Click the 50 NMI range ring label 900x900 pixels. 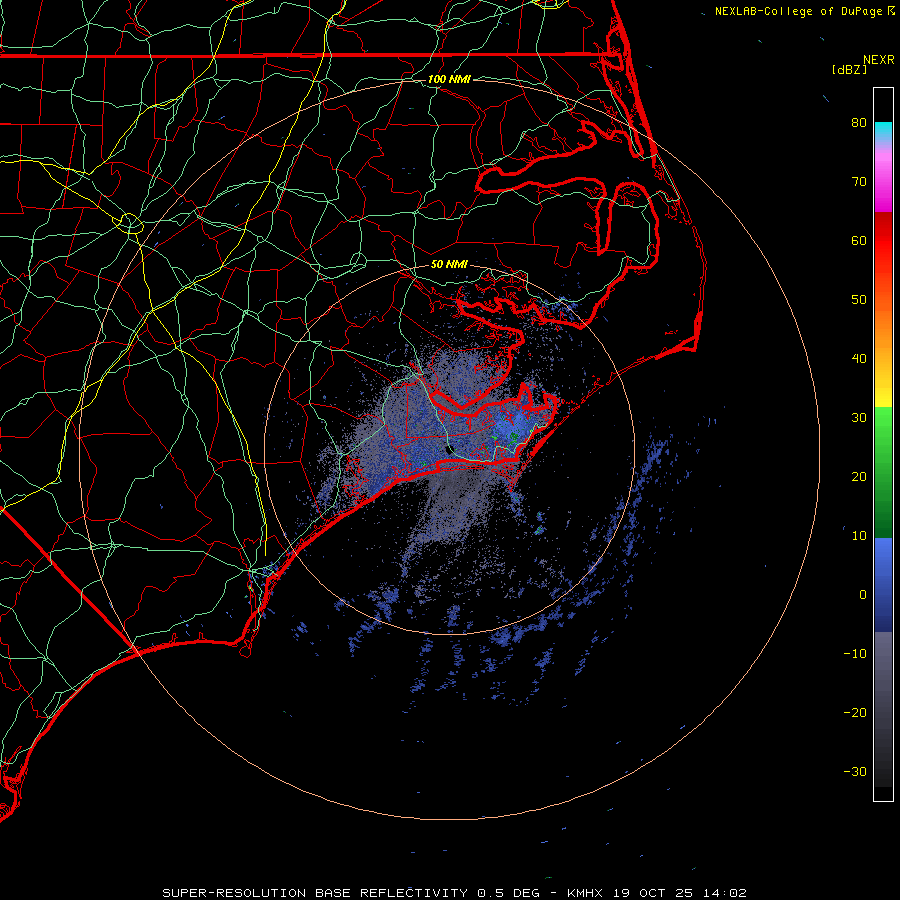coord(449,264)
